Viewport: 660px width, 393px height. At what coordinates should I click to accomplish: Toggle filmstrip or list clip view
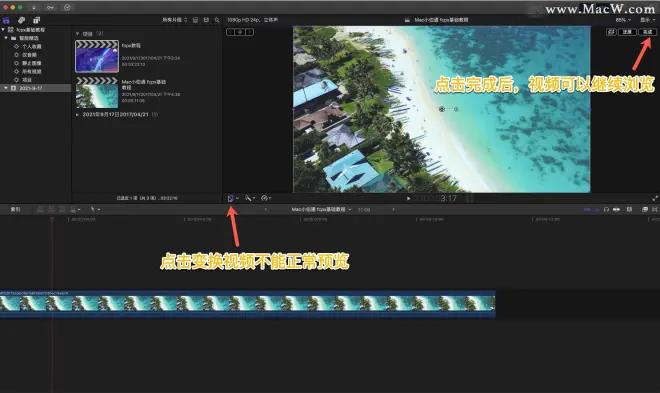pos(195,20)
